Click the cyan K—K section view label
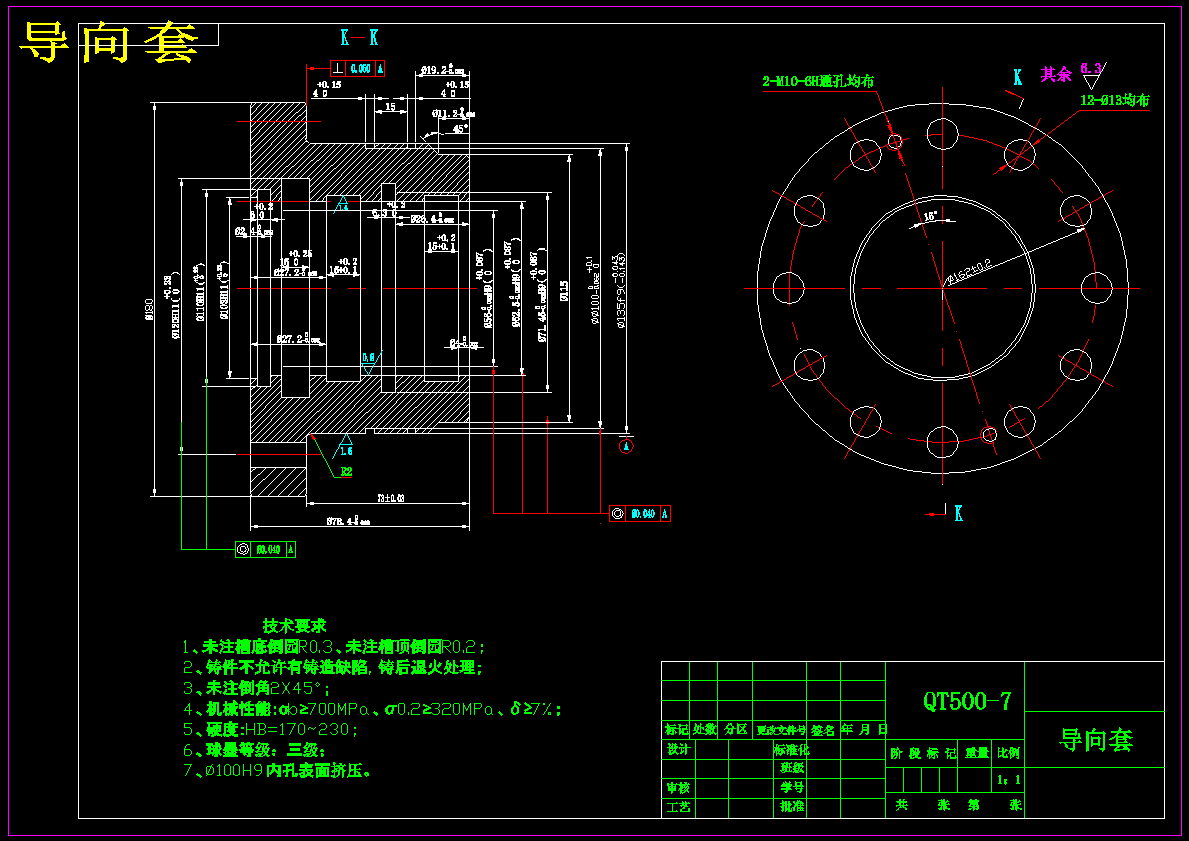The image size is (1189, 841). tap(359, 37)
